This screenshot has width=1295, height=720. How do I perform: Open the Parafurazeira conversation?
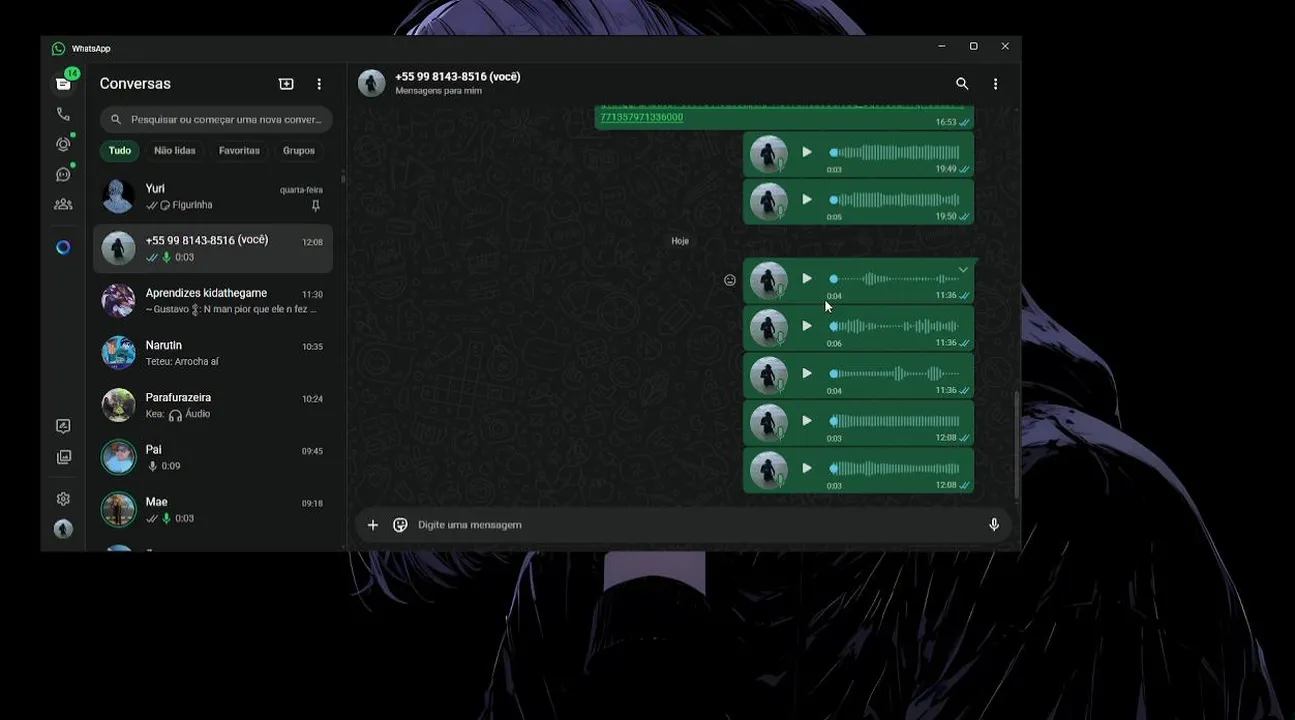click(213, 405)
